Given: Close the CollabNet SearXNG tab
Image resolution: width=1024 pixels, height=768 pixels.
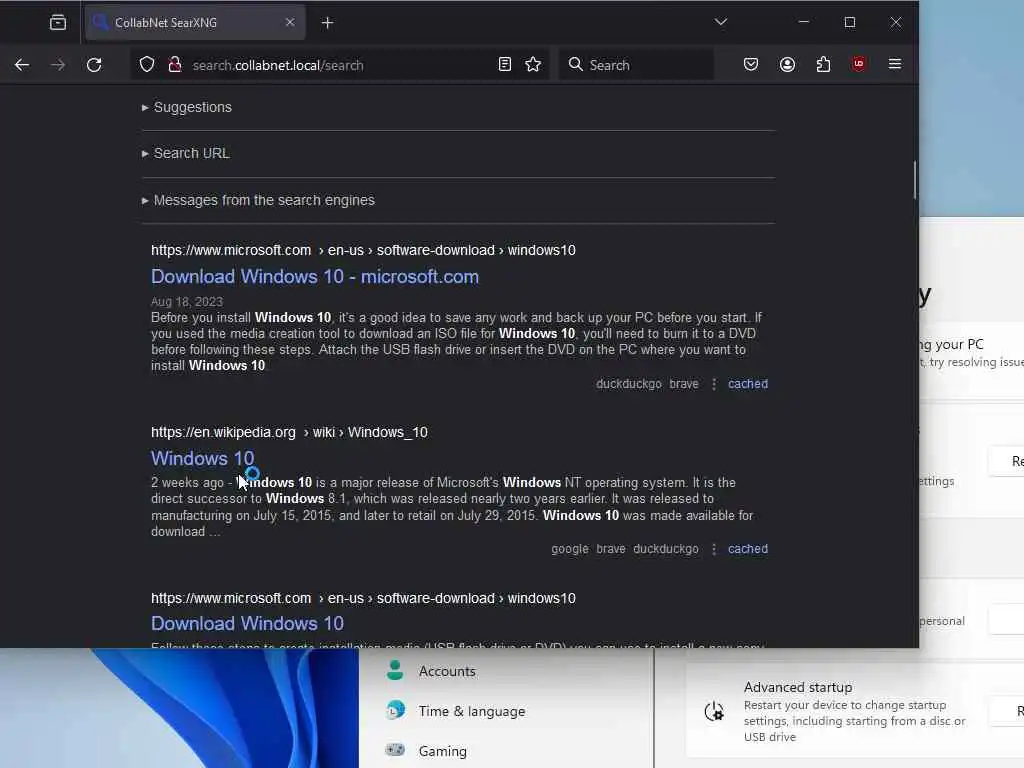Looking at the screenshot, I should click(290, 22).
